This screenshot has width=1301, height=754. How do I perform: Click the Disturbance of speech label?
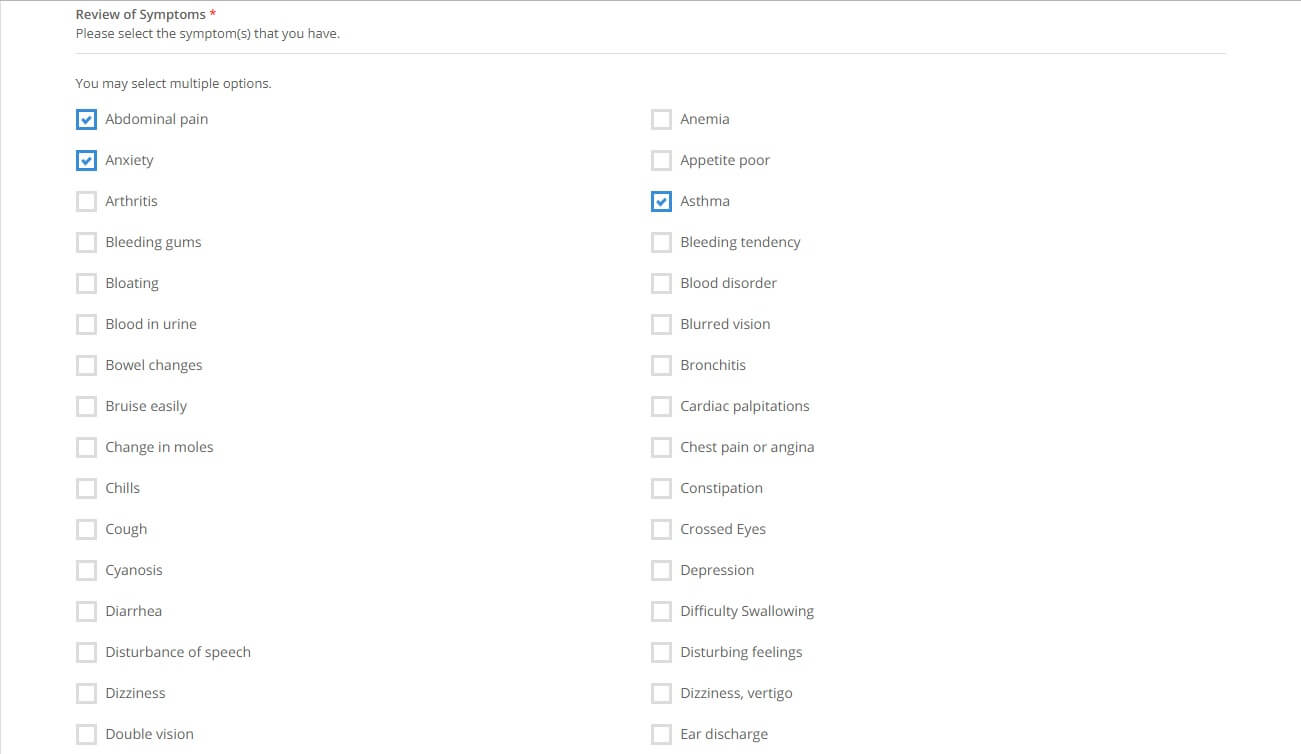tap(178, 652)
